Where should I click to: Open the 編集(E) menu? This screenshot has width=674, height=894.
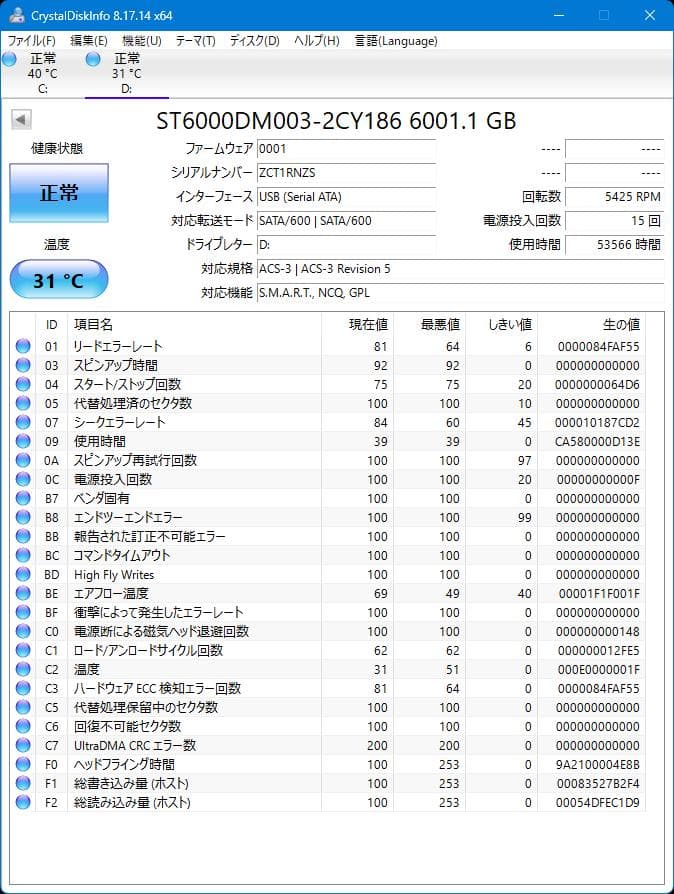pos(88,40)
